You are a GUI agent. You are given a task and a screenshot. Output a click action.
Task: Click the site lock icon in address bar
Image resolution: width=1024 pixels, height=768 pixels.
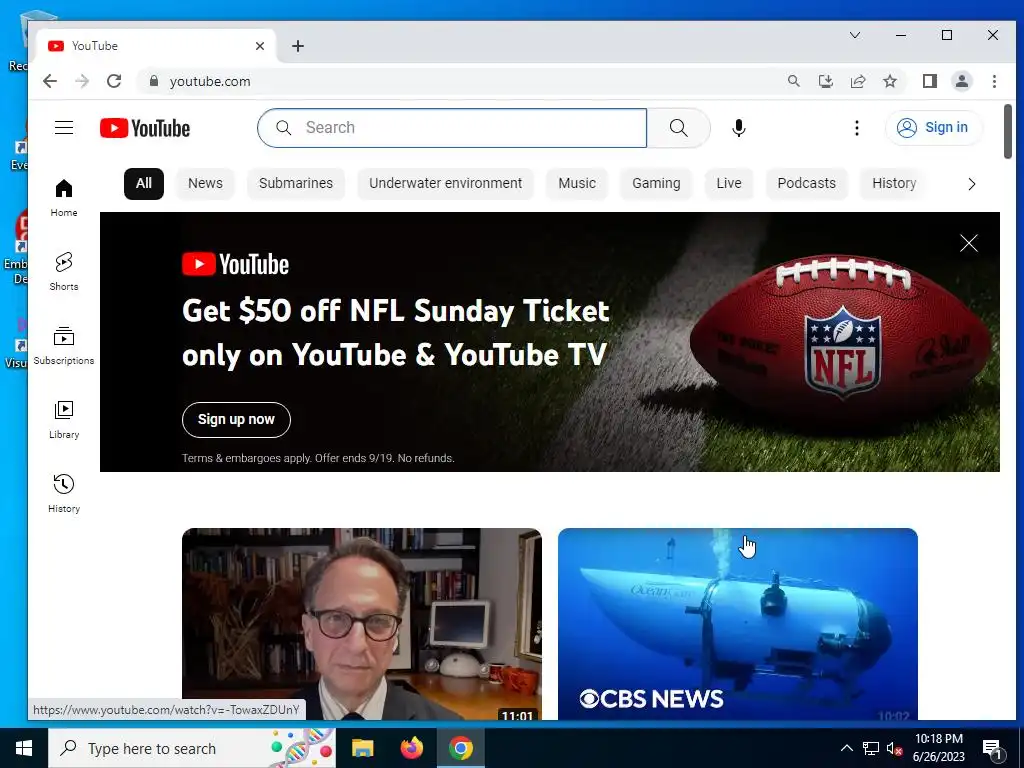tap(153, 81)
